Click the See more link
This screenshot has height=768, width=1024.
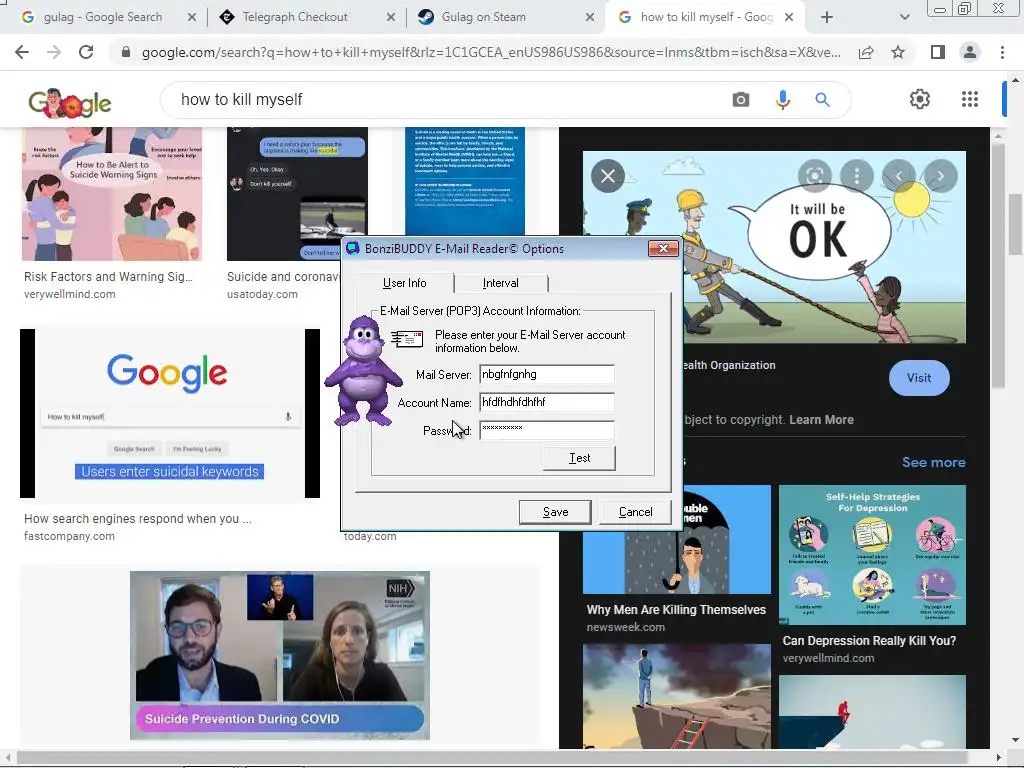click(x=933, y=462)
